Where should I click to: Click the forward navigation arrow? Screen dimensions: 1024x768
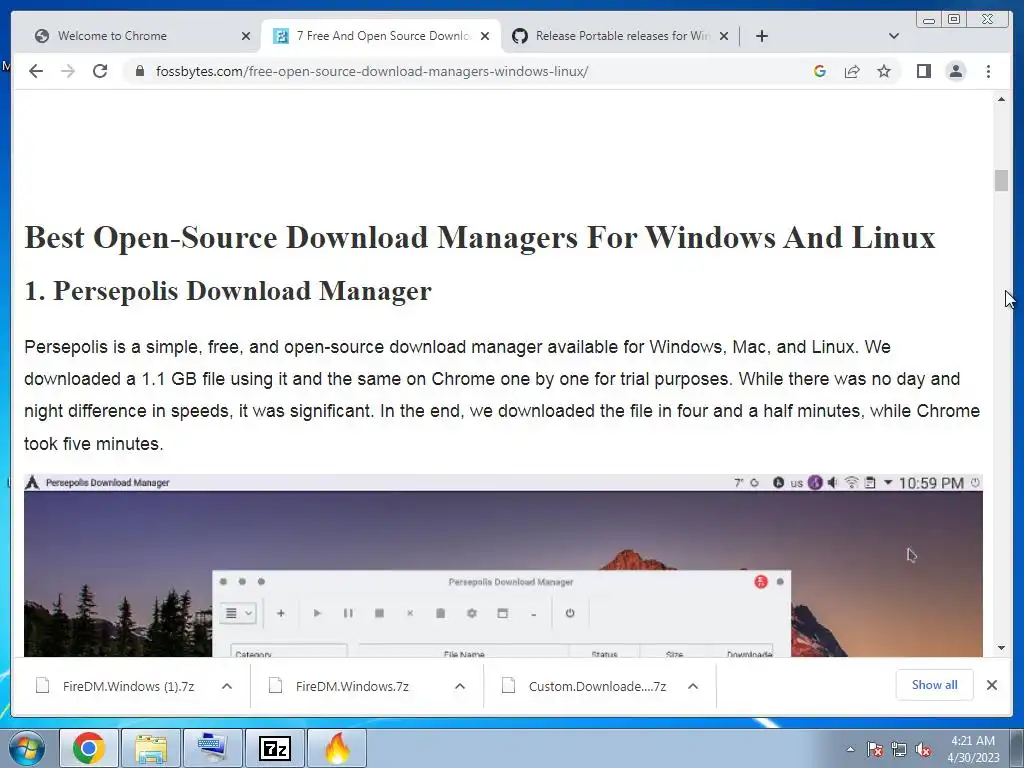coord(68,71)
